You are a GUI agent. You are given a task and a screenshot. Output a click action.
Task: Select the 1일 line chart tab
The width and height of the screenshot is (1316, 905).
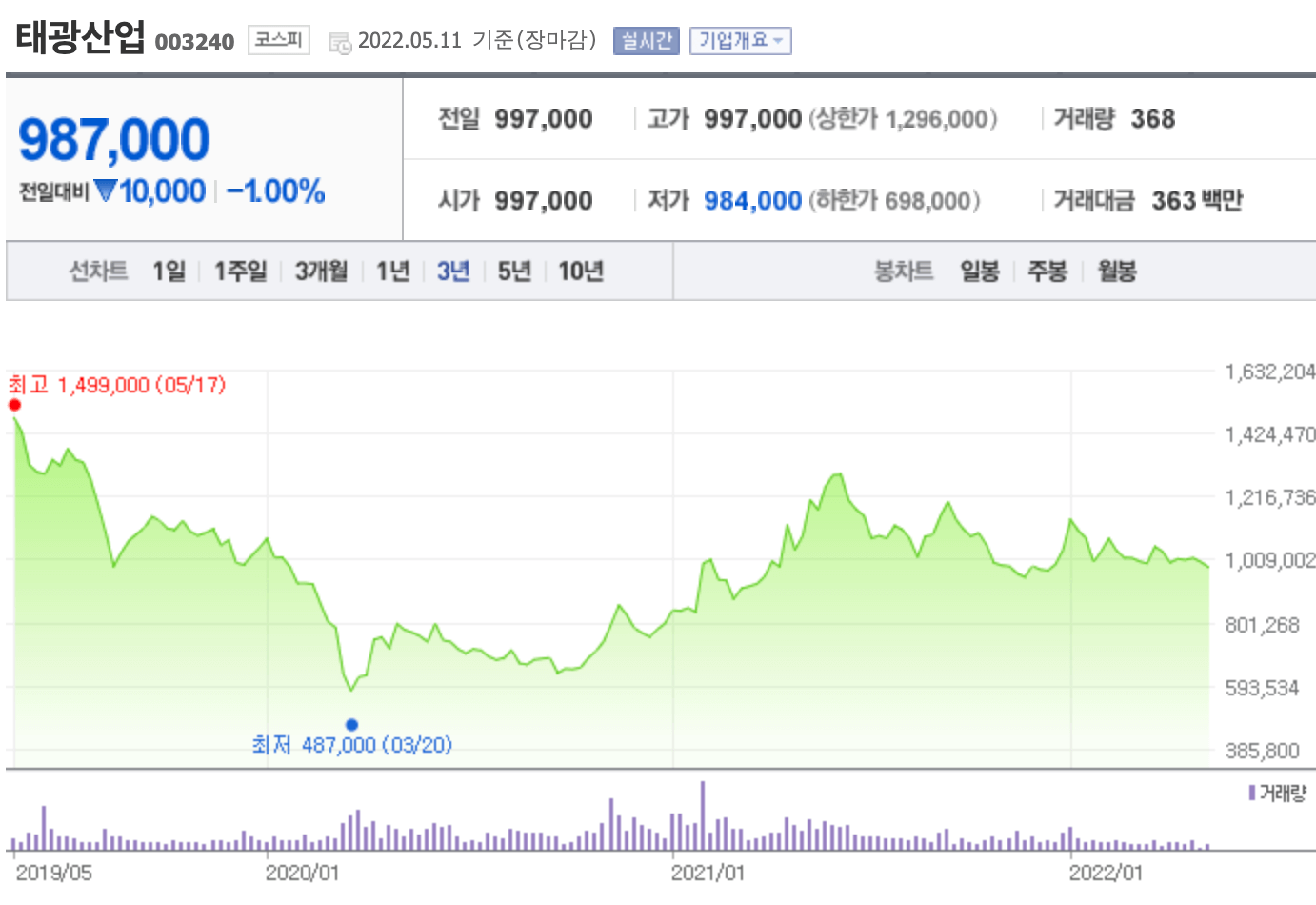coord(169,271)
